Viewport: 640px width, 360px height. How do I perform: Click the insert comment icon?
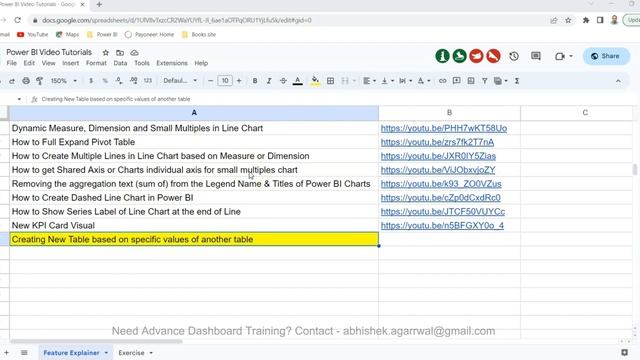tap(457, 81)
